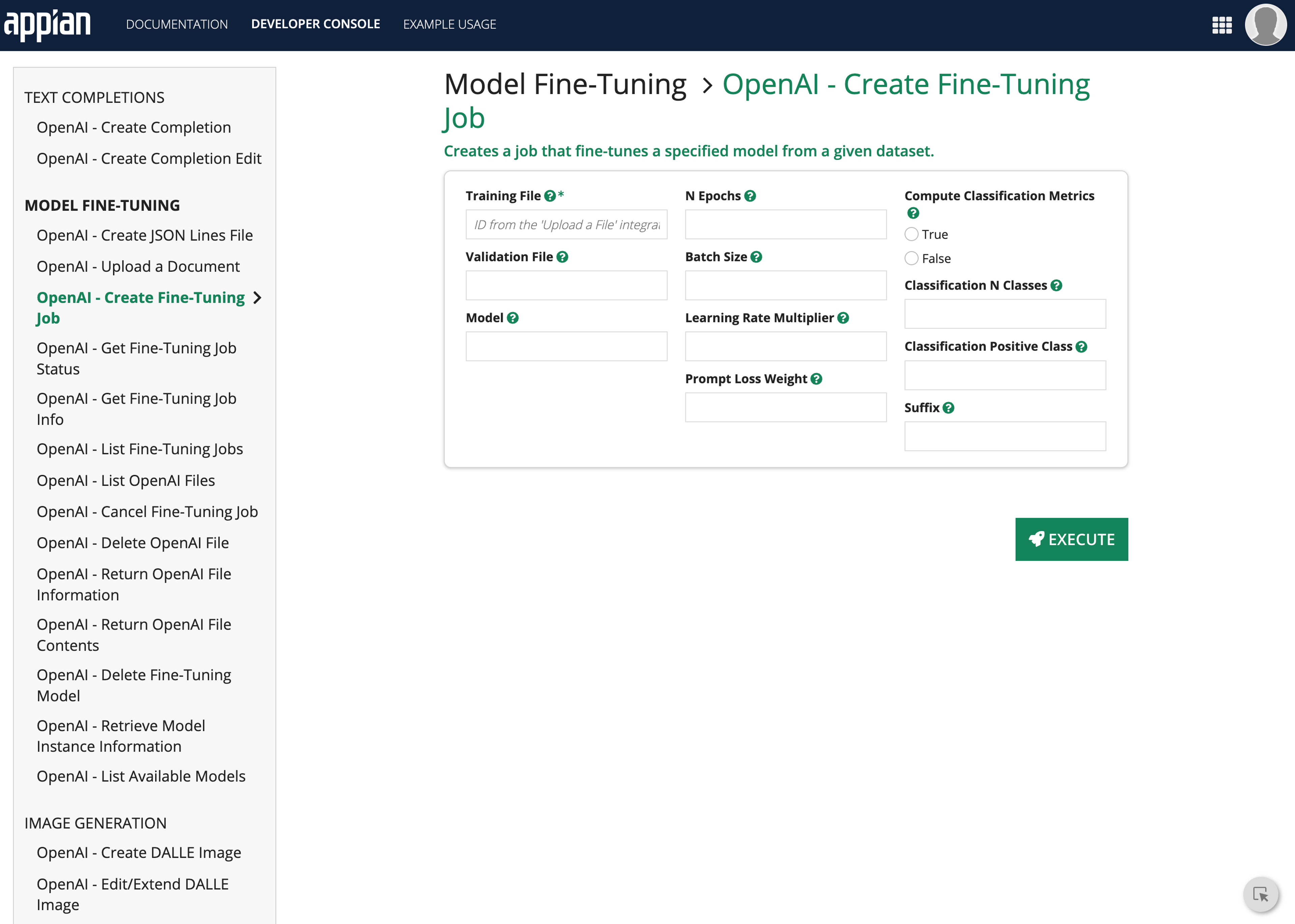This screenshot has width=1295, height=924.
Task: Show help for Classification N Classes
Action: (1057, 286)
